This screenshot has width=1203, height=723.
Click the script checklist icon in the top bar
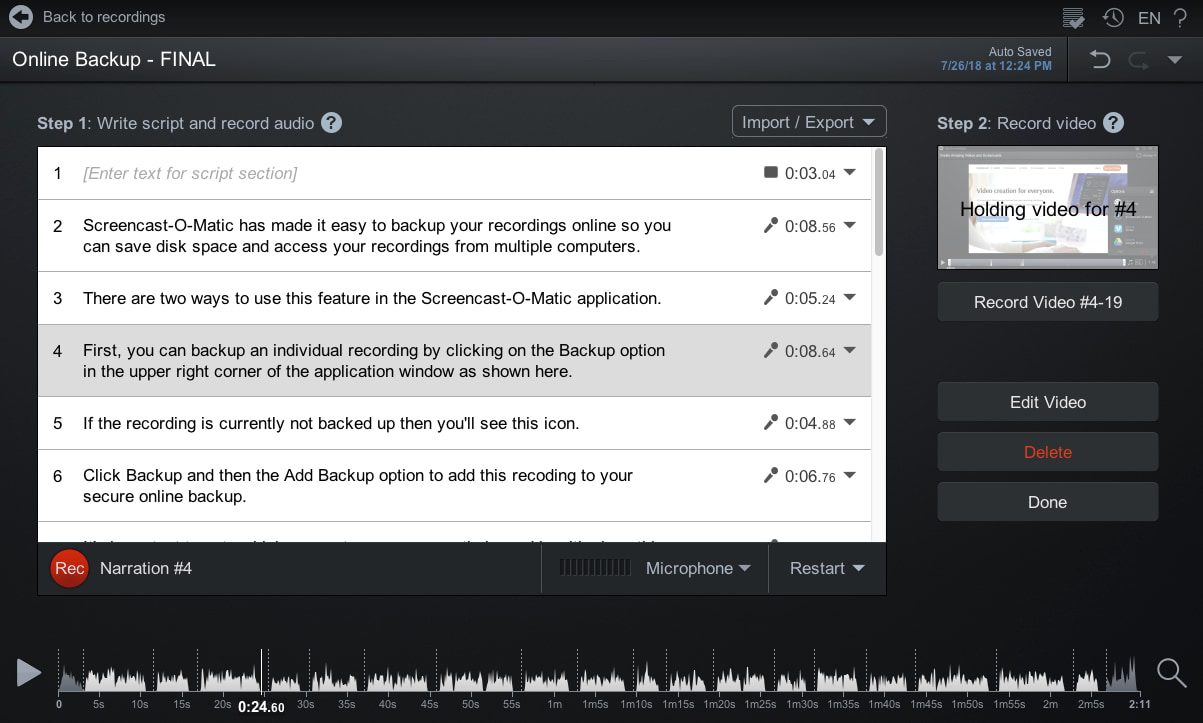point(1074,17)
